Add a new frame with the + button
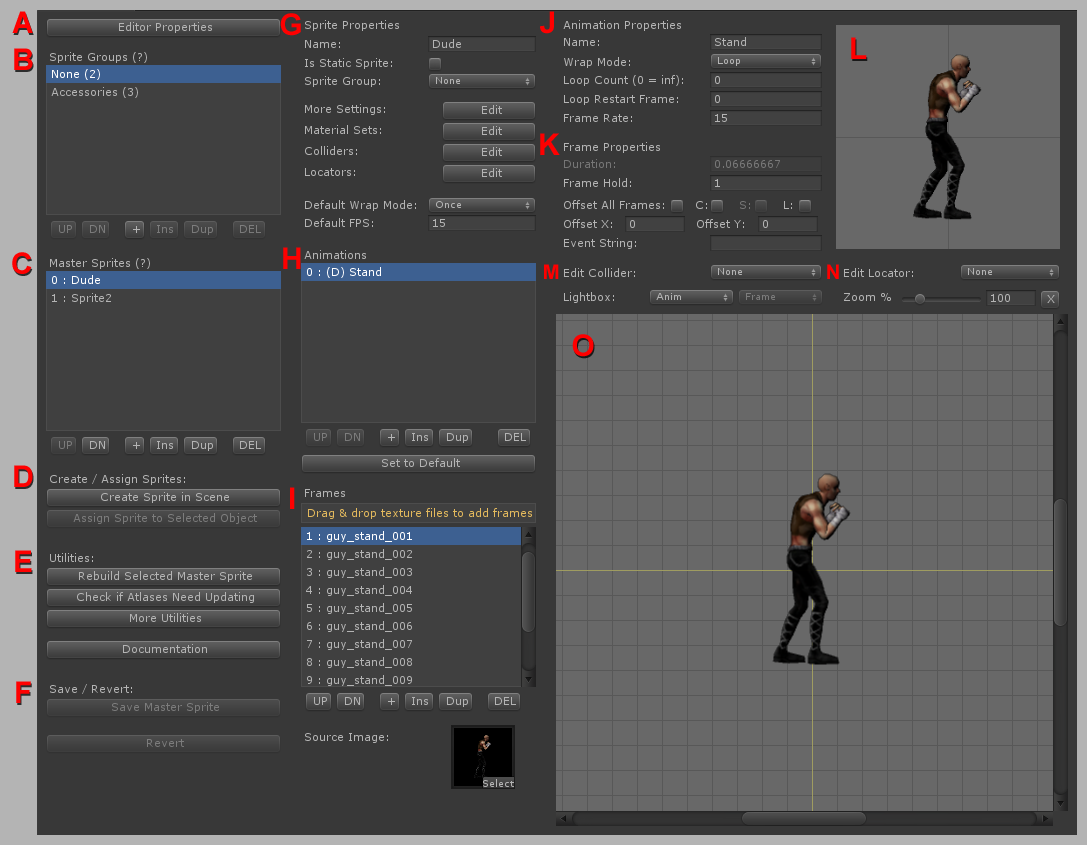 coord(389,701)
